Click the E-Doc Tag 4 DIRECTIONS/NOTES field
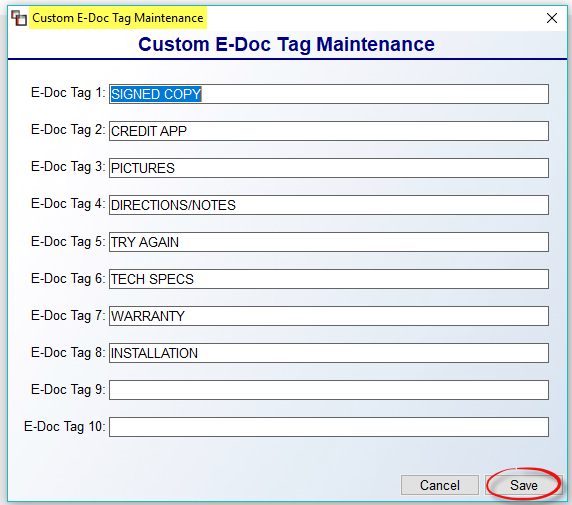 [329, 205]
